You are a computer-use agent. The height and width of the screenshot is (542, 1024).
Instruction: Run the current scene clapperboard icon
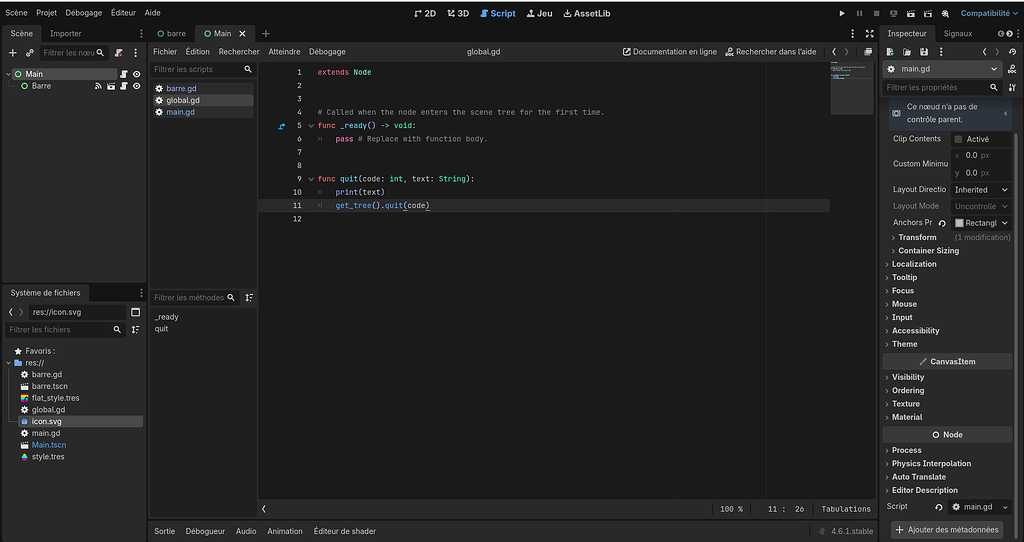910,13
